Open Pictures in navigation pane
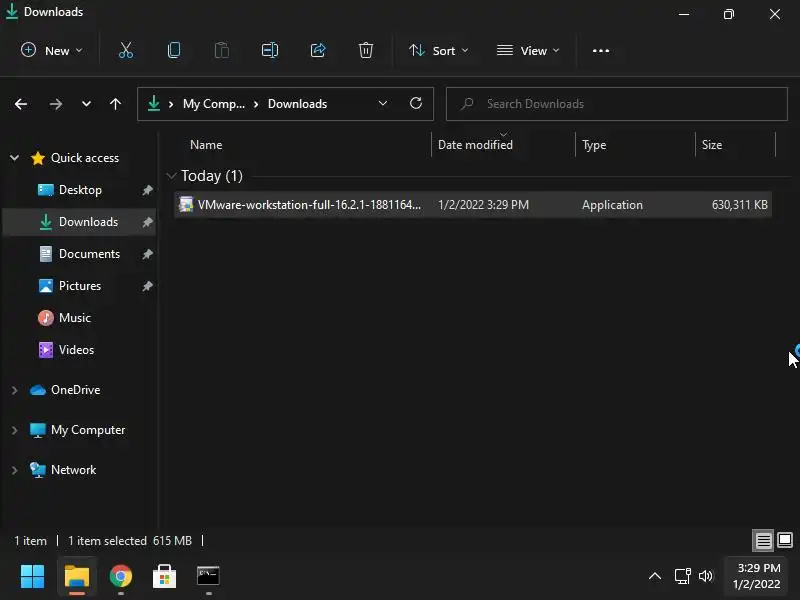The height and width of the screenshot is (600, 800). tap(79, 286)
